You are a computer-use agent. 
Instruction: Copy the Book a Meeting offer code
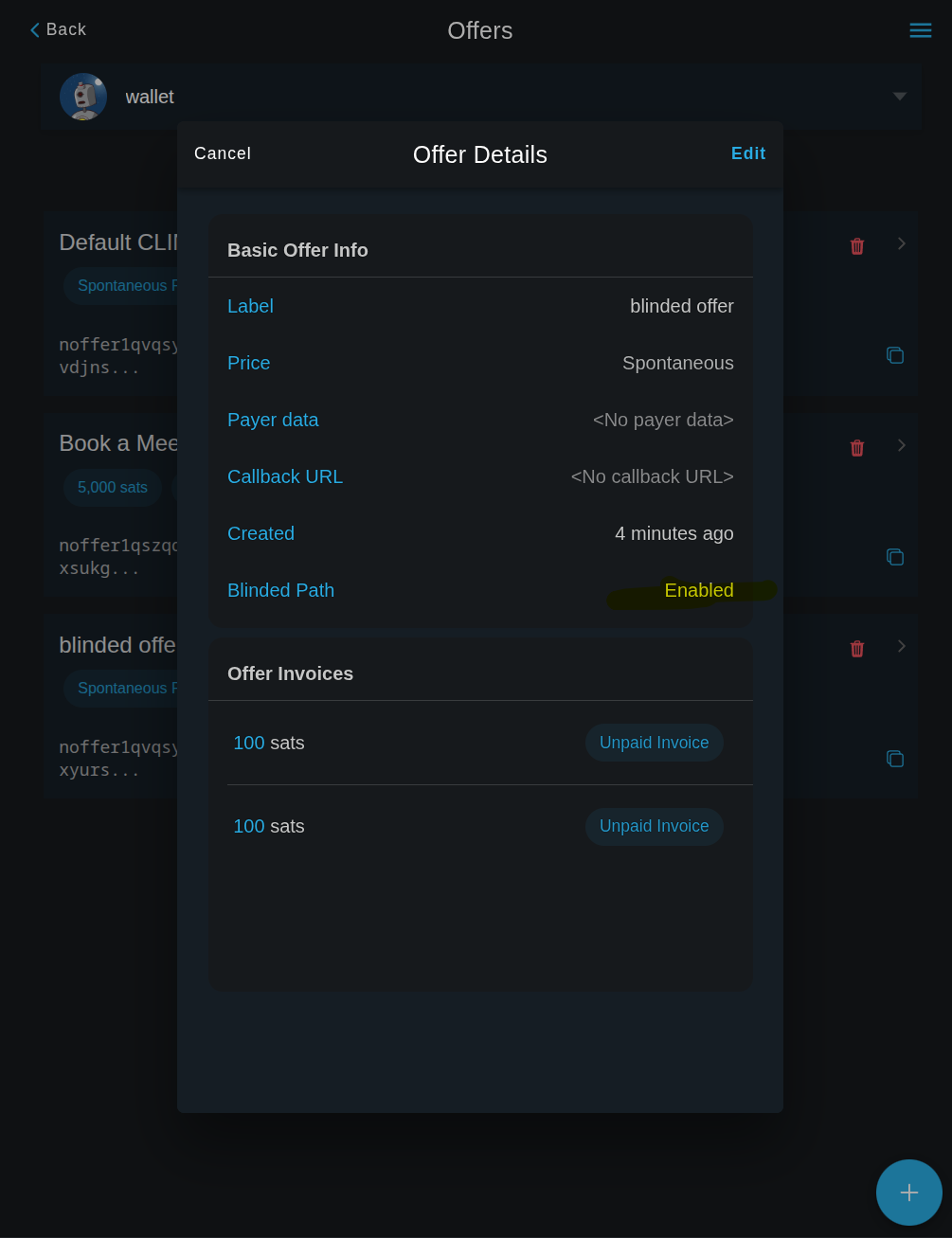(895, 557)
